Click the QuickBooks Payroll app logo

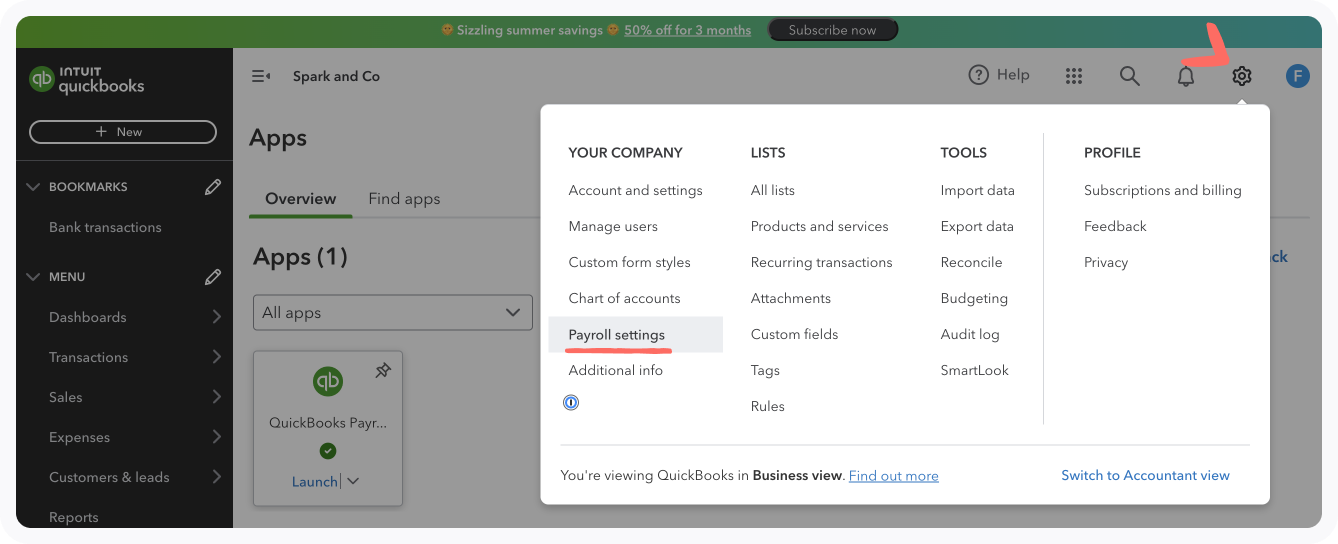coord(328,381)
